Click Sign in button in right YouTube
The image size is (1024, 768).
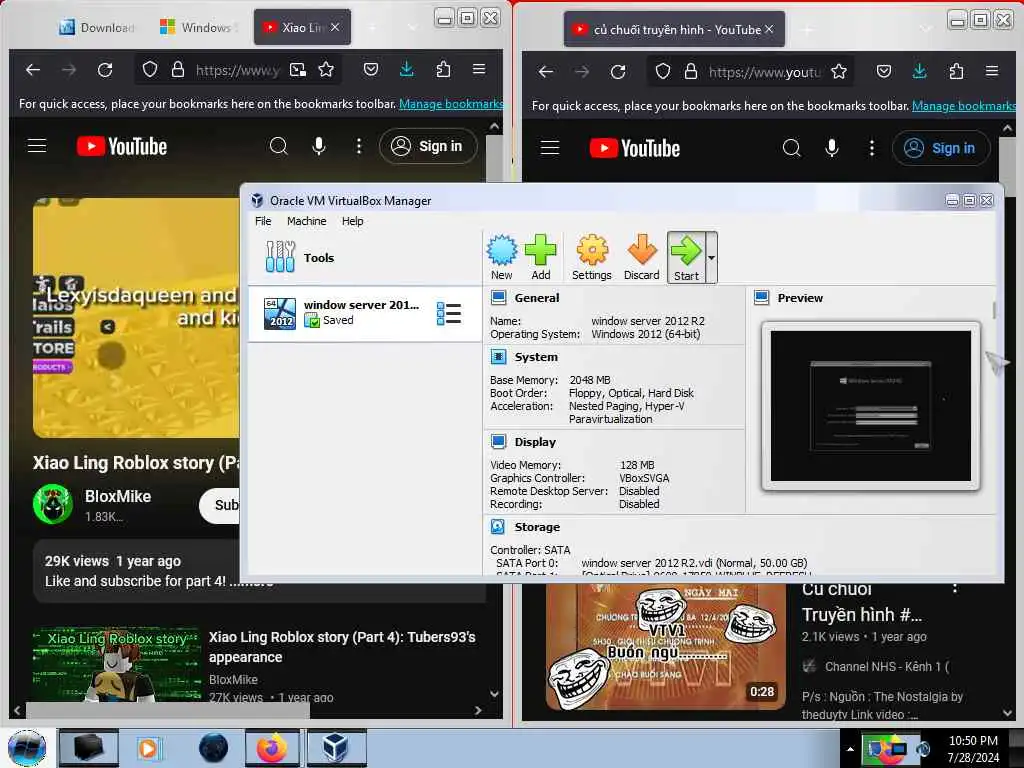pyautogui.click(x=941, y=148)
